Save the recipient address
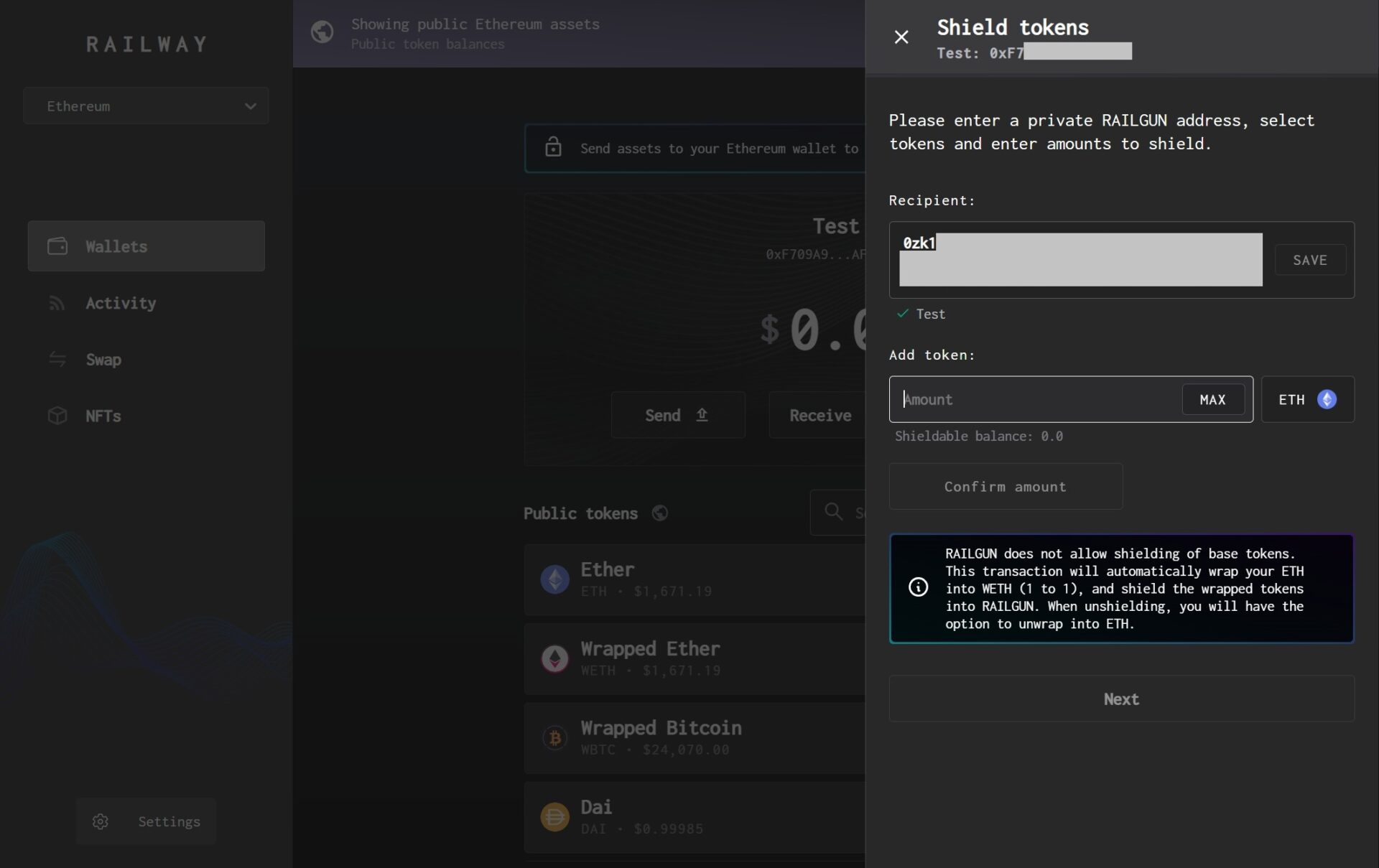This screenshot has height=868, width=1379. pyautogui.click(x=1310, y=260)
